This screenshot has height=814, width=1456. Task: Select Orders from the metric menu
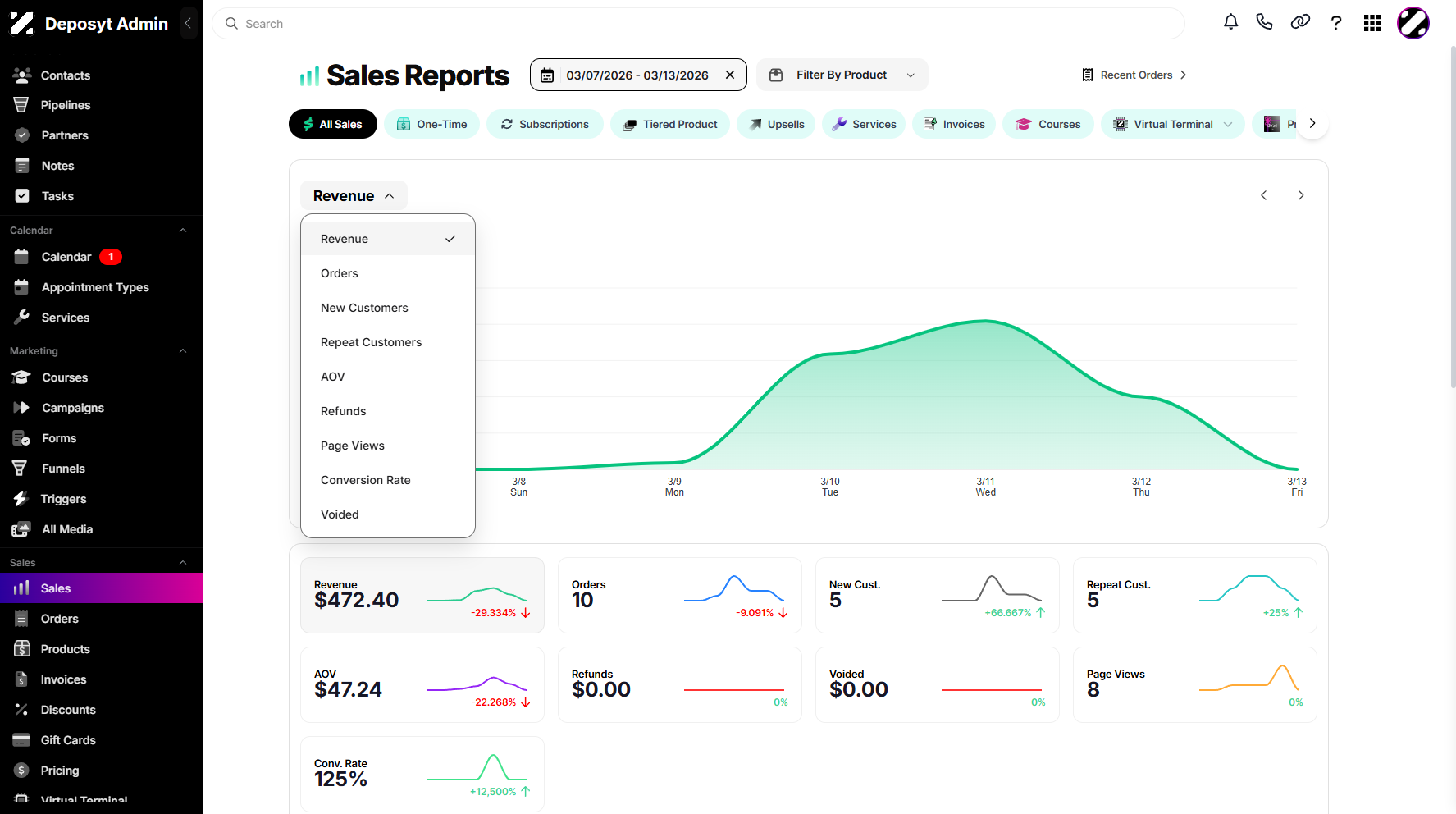click(x=388, y=273)
